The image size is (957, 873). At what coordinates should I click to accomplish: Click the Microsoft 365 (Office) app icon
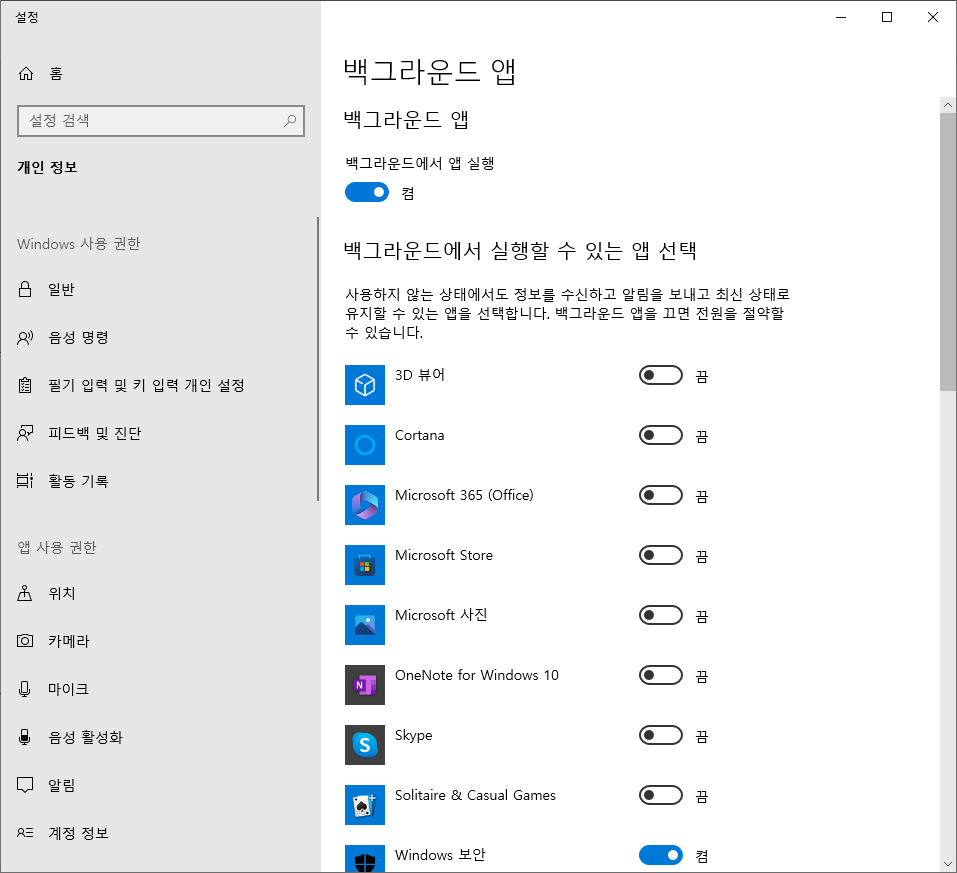(x=365, y=505)
